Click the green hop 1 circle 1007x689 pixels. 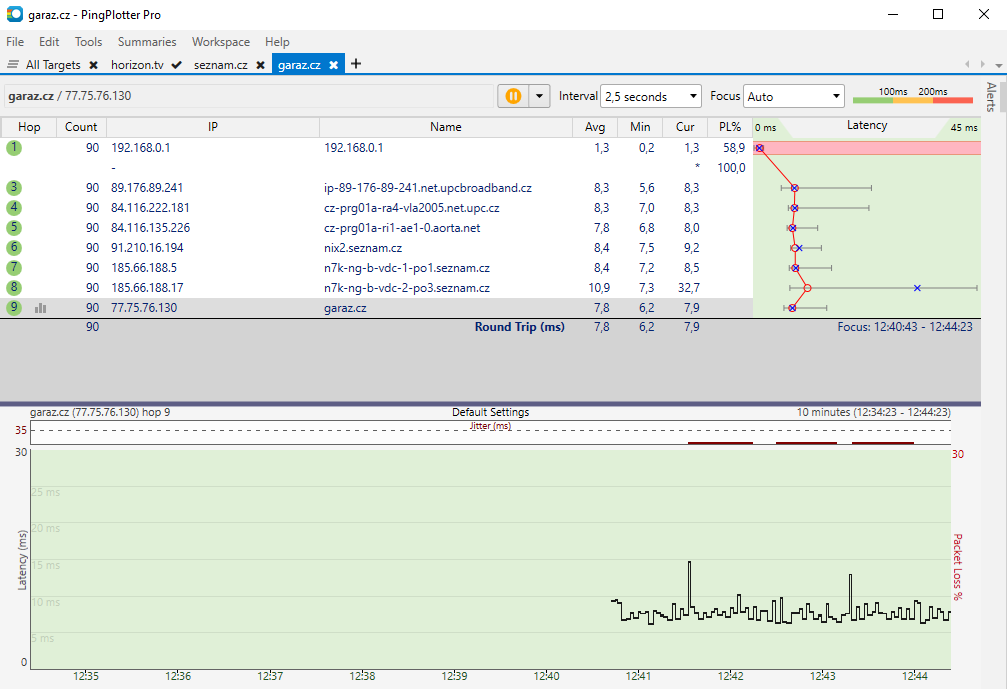coord(14,147)
